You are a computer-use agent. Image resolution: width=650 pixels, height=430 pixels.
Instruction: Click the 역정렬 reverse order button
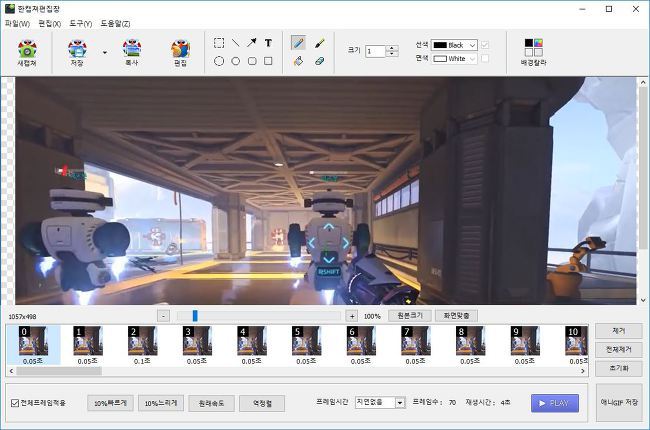click(x=262, y=403)
